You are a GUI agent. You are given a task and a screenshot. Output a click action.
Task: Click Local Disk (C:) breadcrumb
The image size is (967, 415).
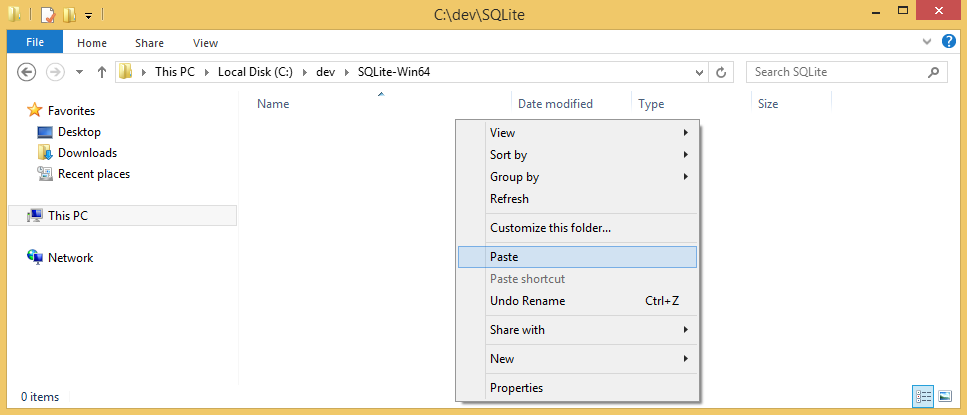click(255, 72)
